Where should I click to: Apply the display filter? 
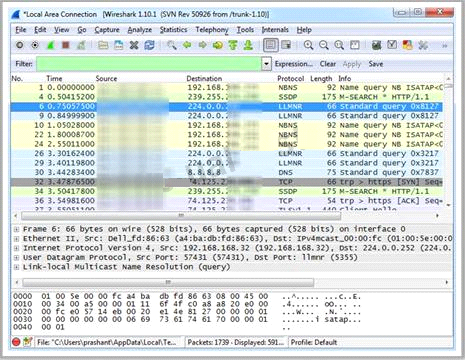(x=352, y=64)
